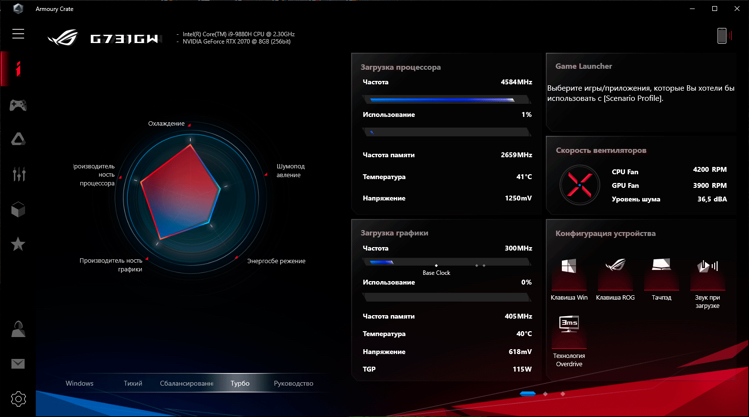Open the star icon in the sidebar

[18, 244]
